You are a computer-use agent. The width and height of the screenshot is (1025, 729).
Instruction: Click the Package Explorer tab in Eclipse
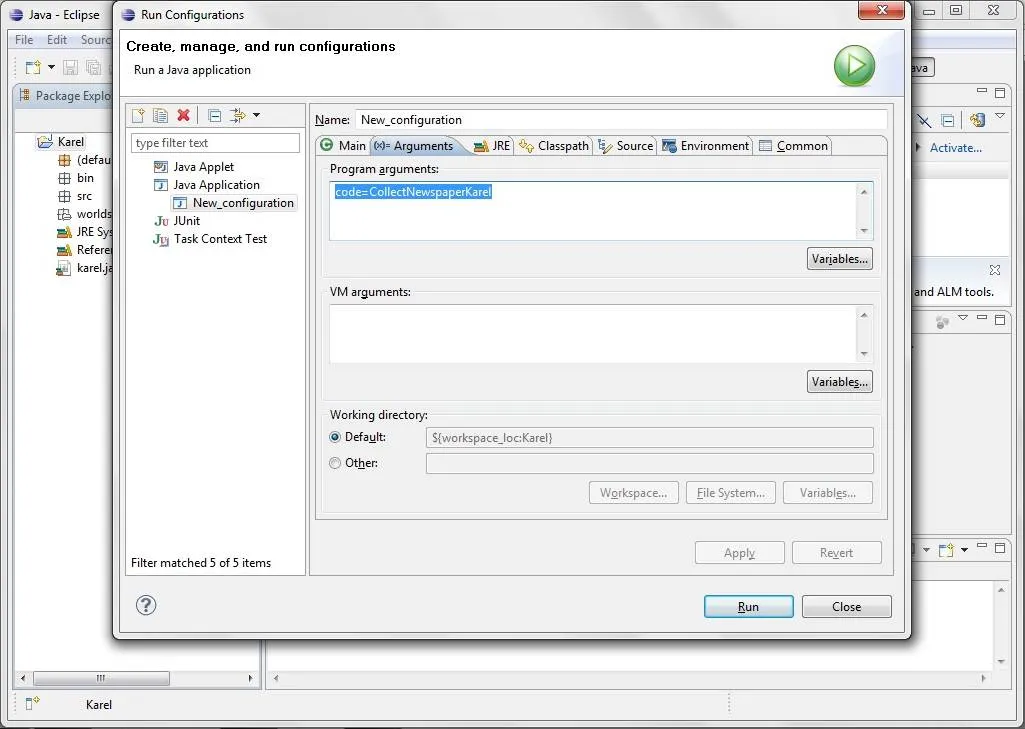pos(65,95)
